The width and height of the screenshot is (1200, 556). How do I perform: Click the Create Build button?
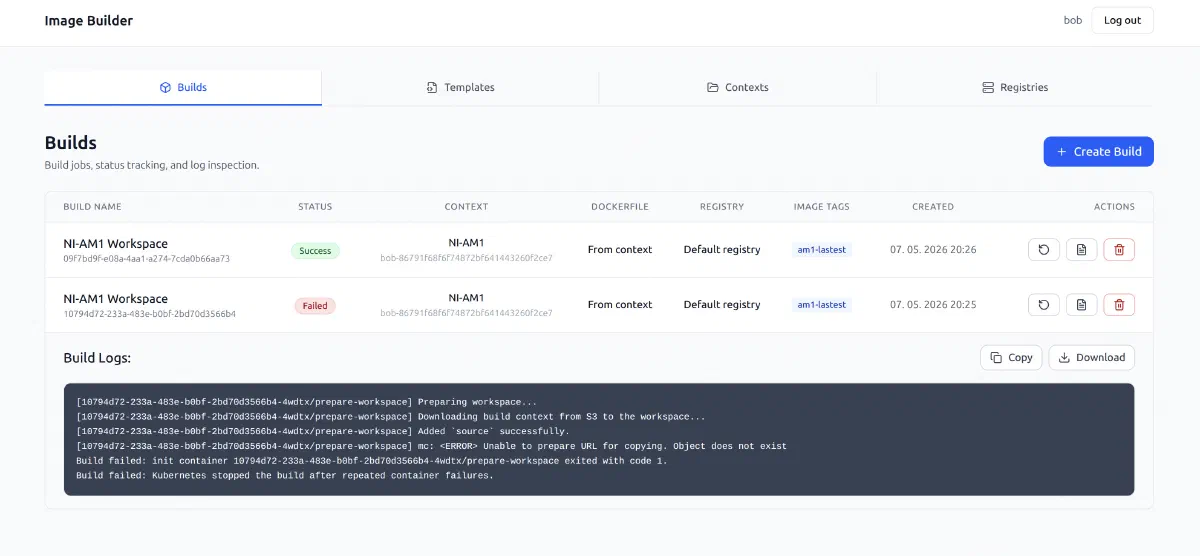tap(1099, 152)
